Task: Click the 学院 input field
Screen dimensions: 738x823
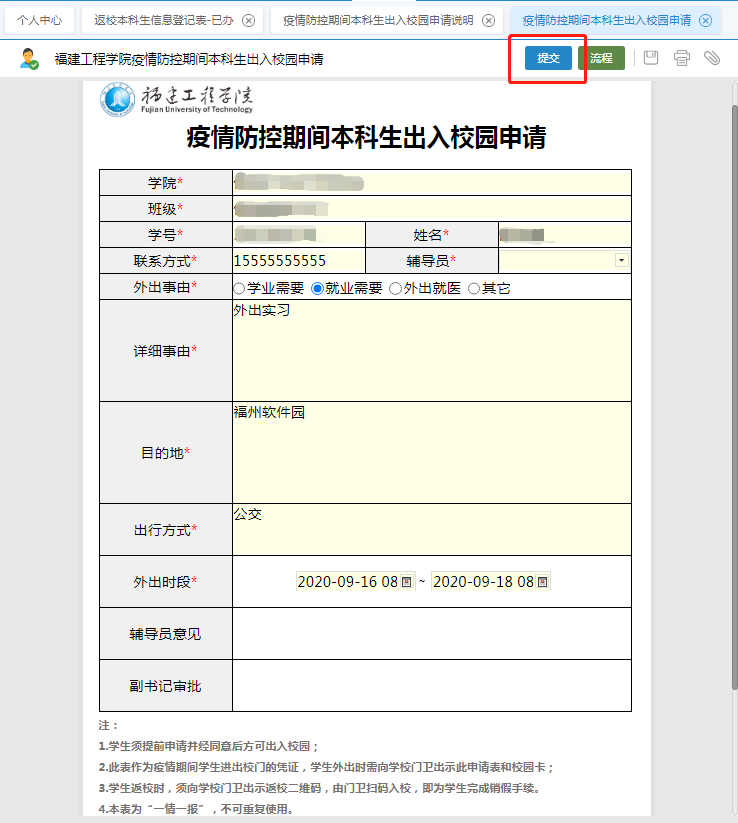Action: pos(431,183)
